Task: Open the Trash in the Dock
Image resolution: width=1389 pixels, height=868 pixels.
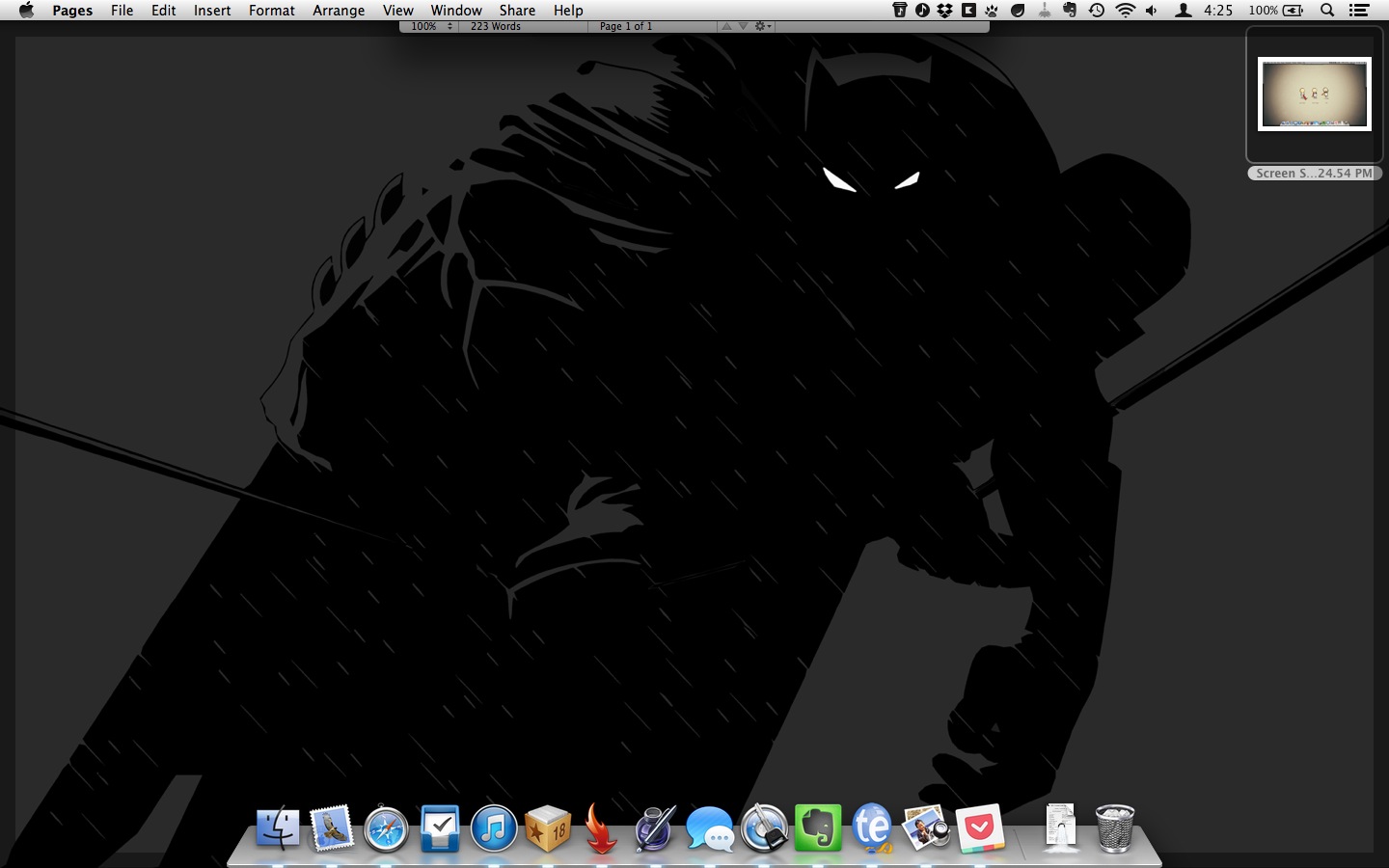Action: pos(1115,828)
